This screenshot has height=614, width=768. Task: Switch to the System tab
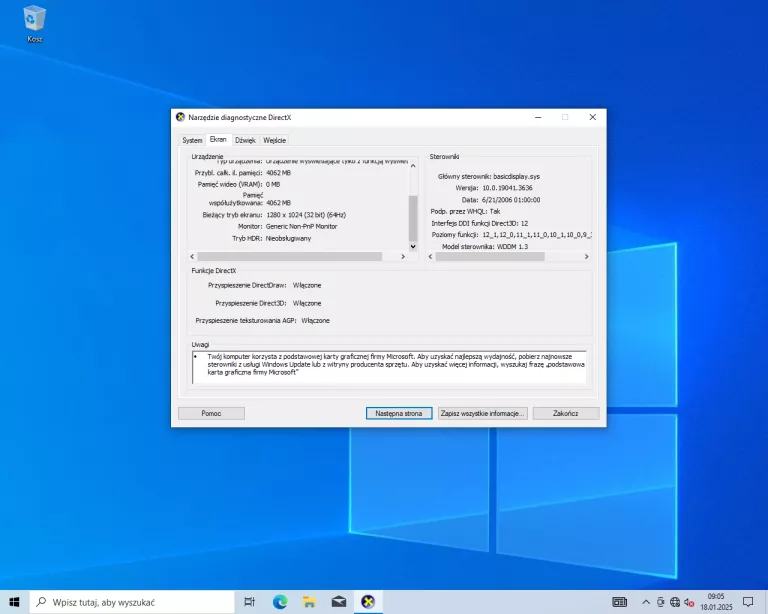point(192,140)
